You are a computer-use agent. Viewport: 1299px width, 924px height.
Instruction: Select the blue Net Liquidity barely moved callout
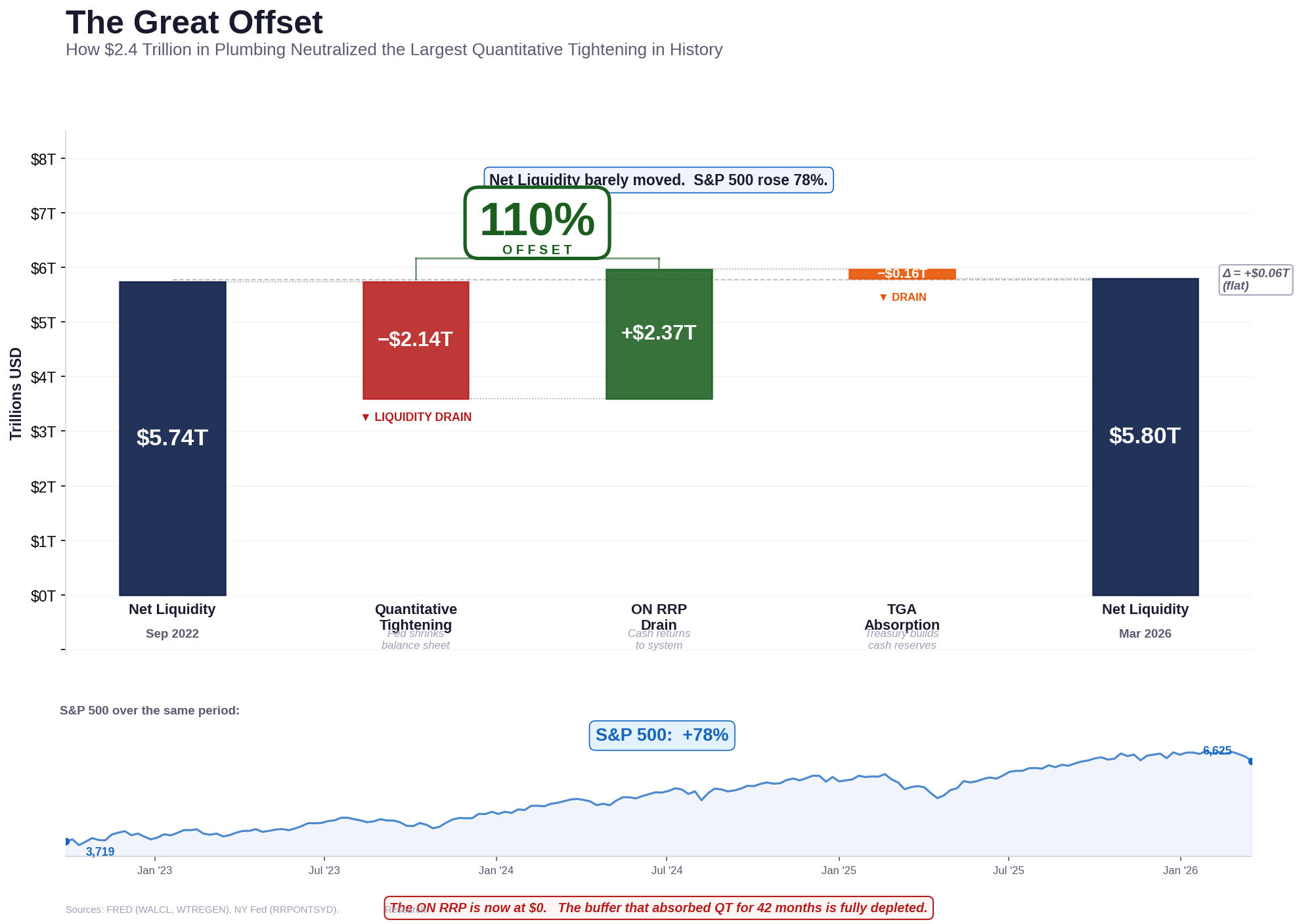click(x=658, y=180)
